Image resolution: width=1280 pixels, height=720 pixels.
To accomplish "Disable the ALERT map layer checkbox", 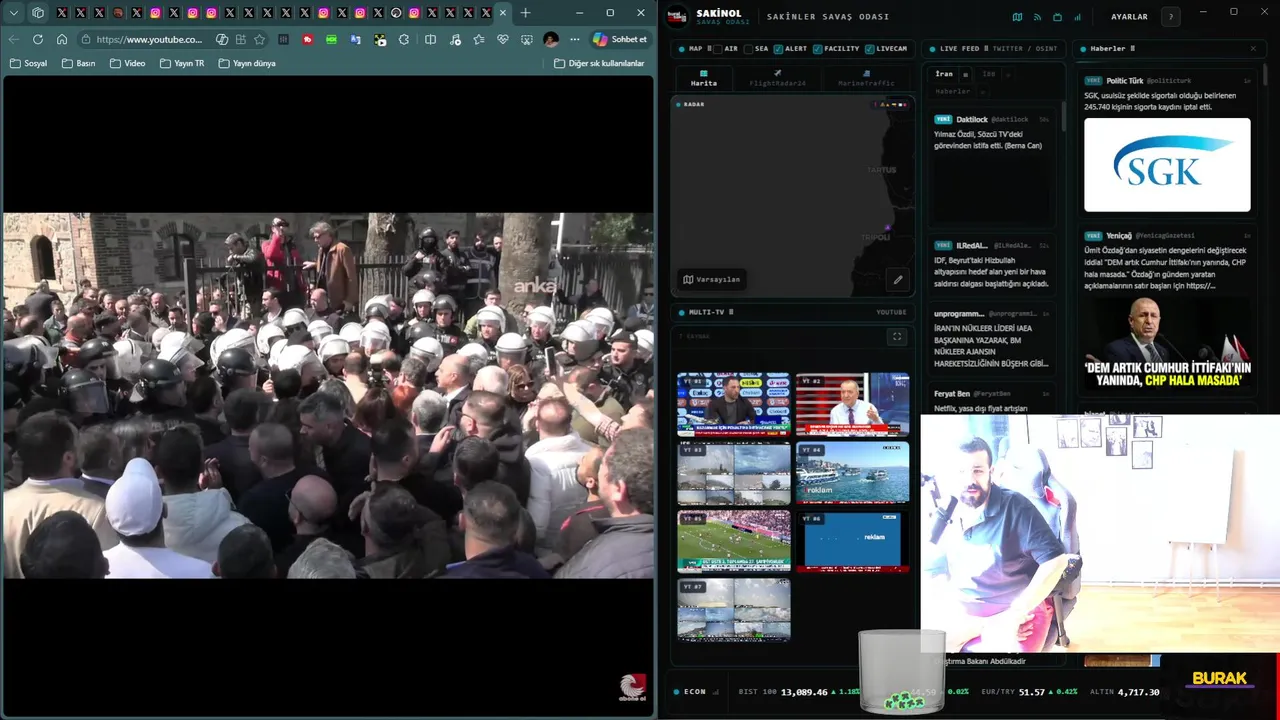I will [x=778, y=48].
